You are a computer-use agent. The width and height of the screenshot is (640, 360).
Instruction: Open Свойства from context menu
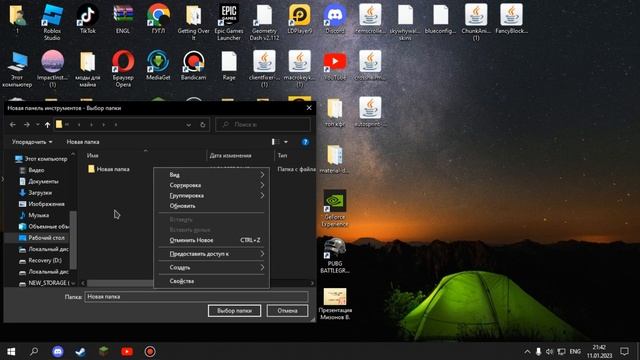[x=211, y=281]
